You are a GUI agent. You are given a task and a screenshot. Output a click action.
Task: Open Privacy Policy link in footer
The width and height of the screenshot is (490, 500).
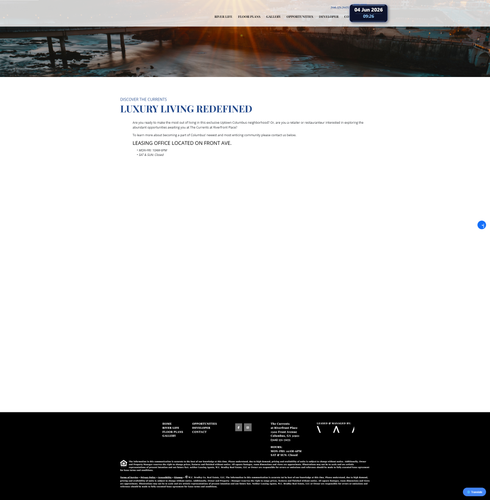pyautogui.click(x=148, y=477)
